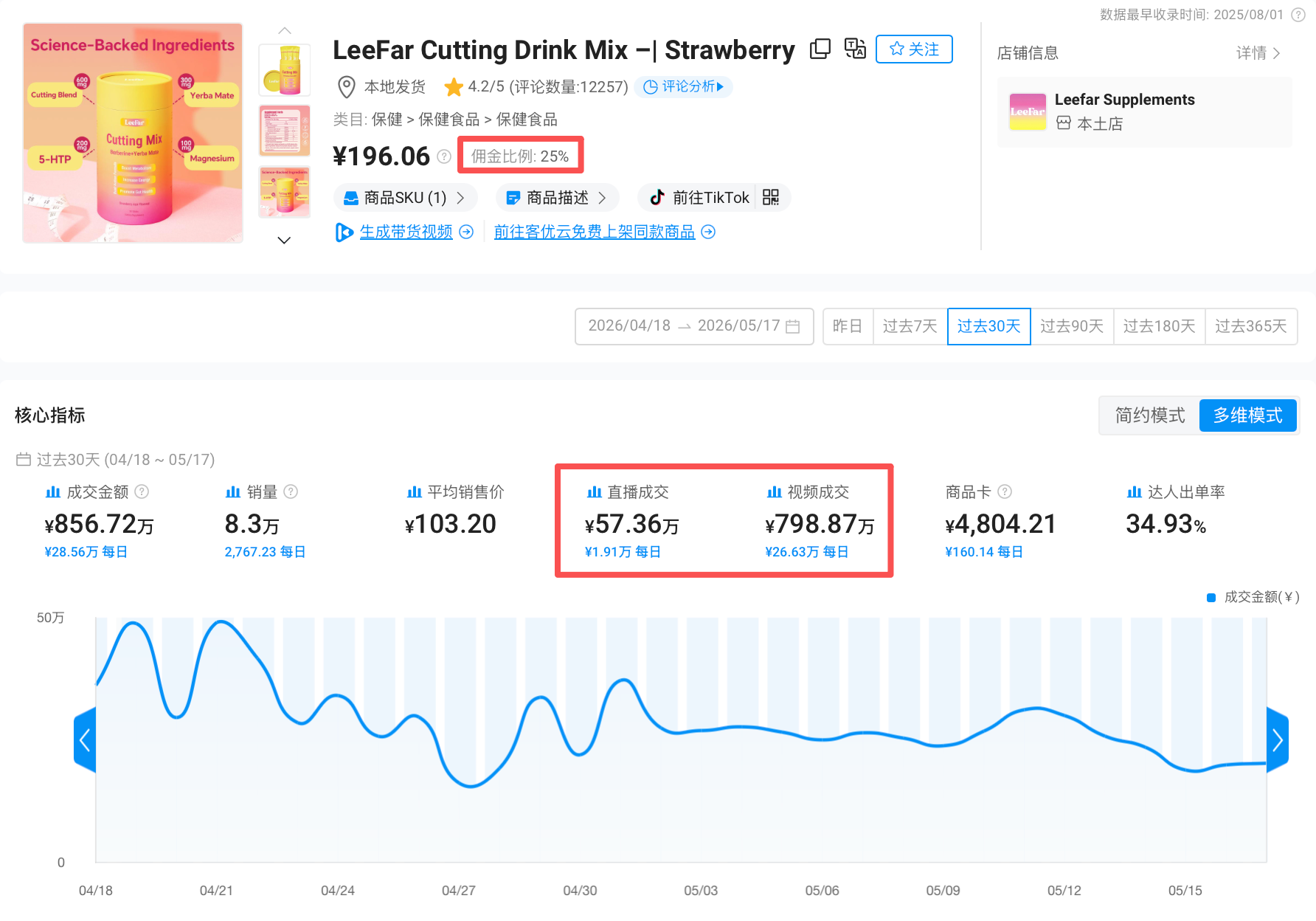Viewport: 1316px width, 921px height.
Task: Click the 平均销售价 bar chart icon
Action: tap(415, 491)
